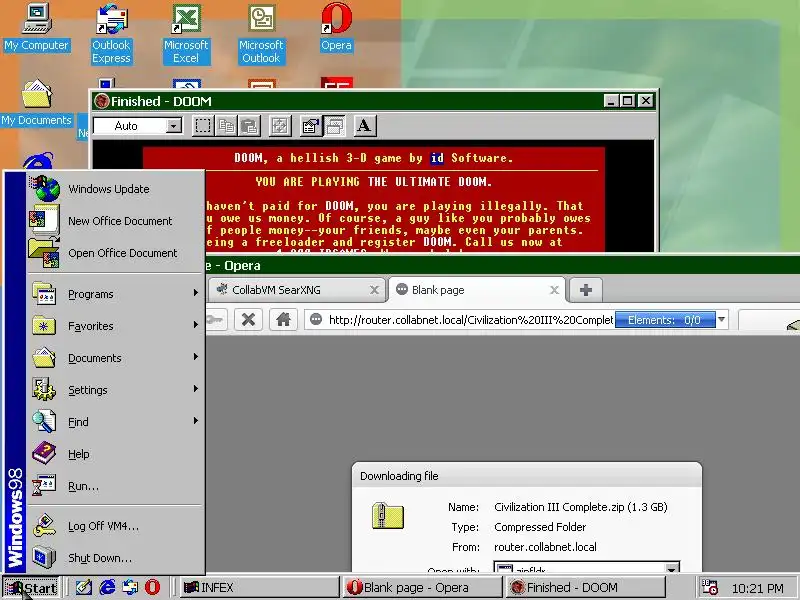The height and width of the screenshot is (600, 800).
Task: Switch to INFEX taskbar button
Action: 259,588
